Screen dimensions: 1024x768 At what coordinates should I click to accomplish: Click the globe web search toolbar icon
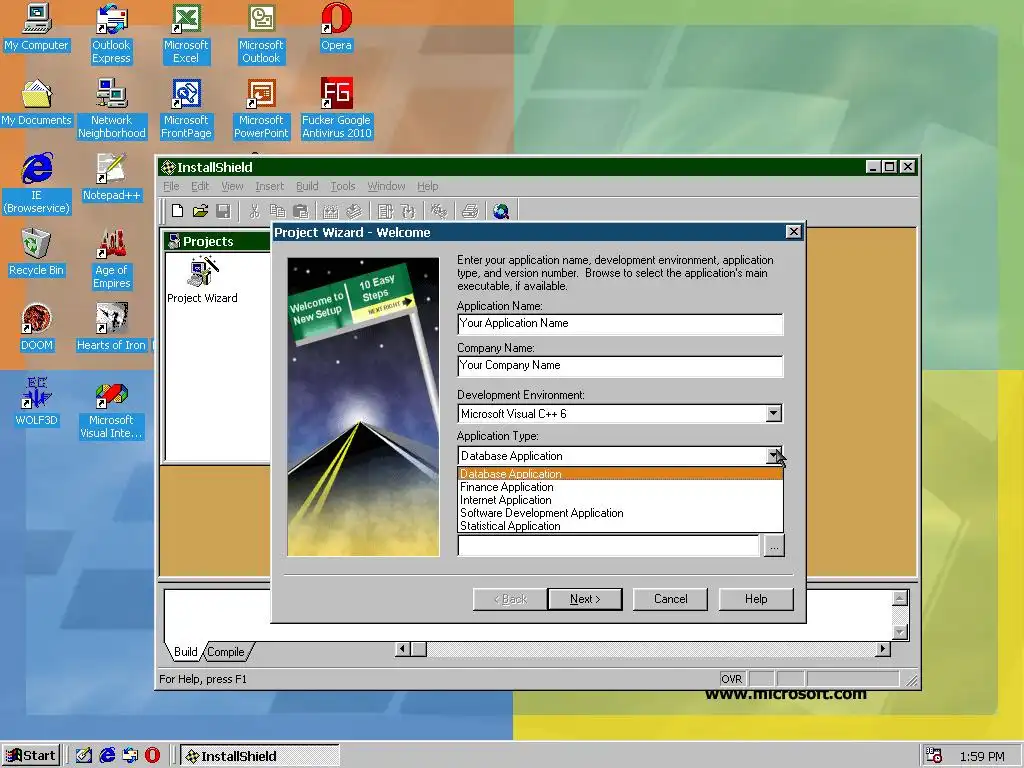click(x=501, y=211)
